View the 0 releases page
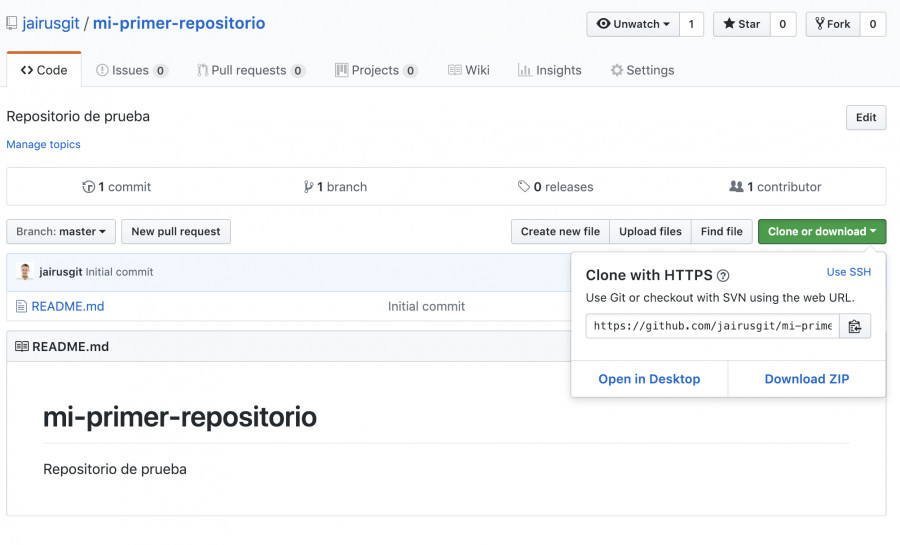The height and width of the screenshot is (545, 900). click(x=555, y=186)
